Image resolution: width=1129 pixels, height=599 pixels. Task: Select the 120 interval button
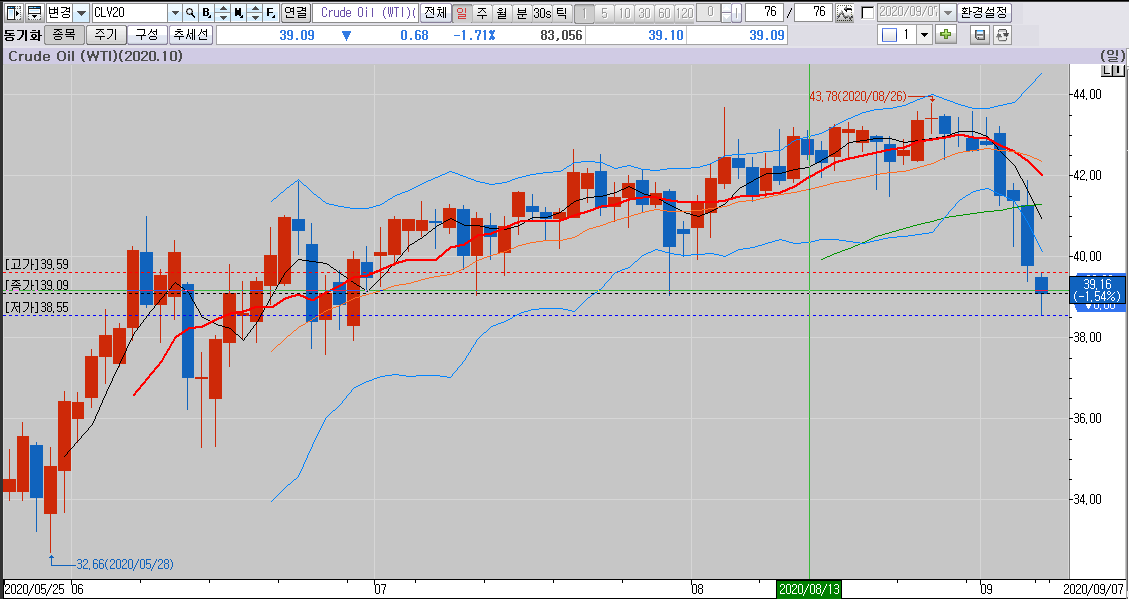(685, 12)
